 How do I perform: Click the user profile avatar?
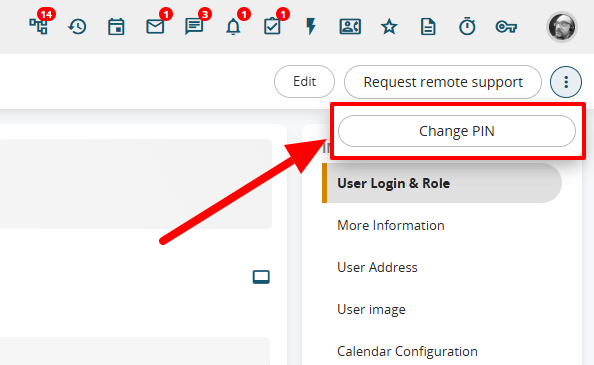[562, 27]
